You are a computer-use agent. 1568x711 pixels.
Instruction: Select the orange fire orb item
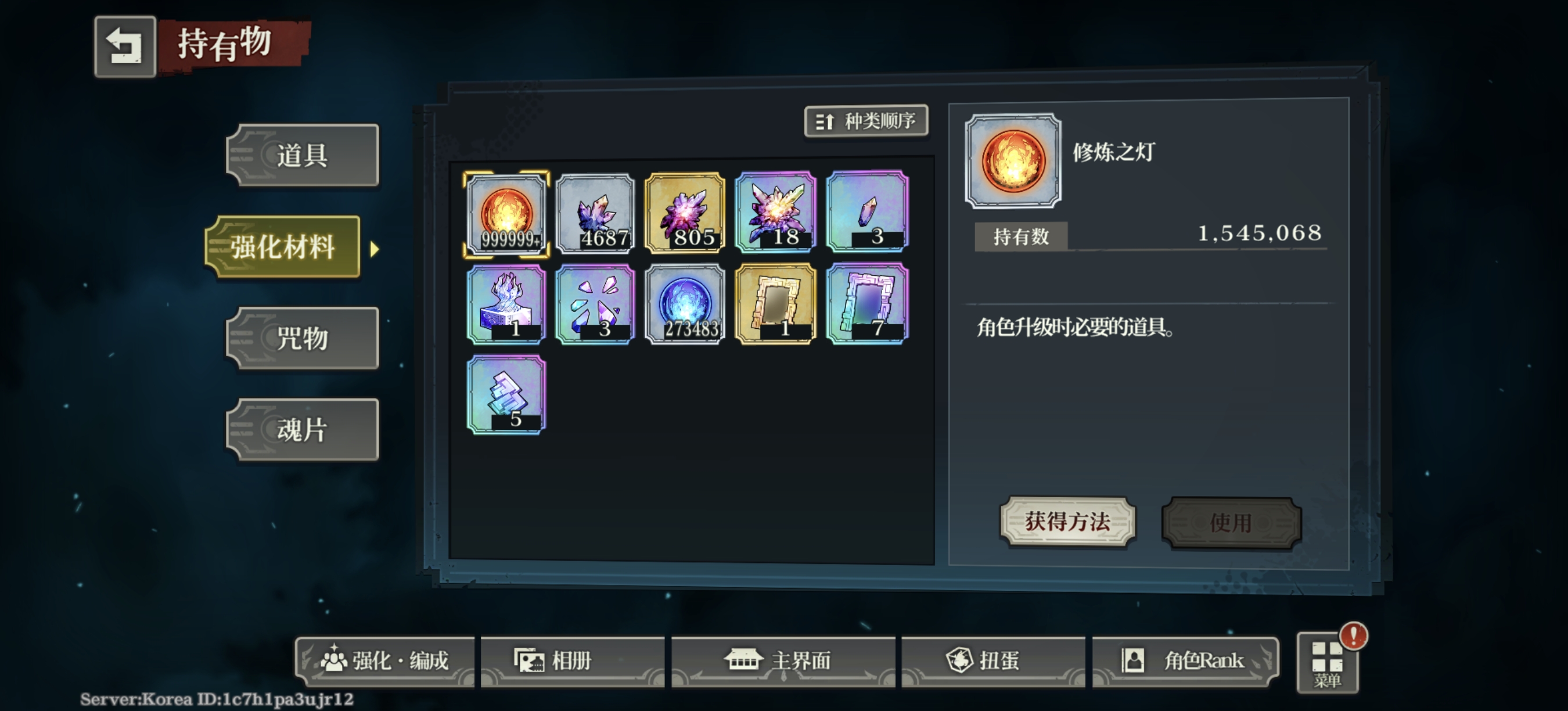pos(506,214)
